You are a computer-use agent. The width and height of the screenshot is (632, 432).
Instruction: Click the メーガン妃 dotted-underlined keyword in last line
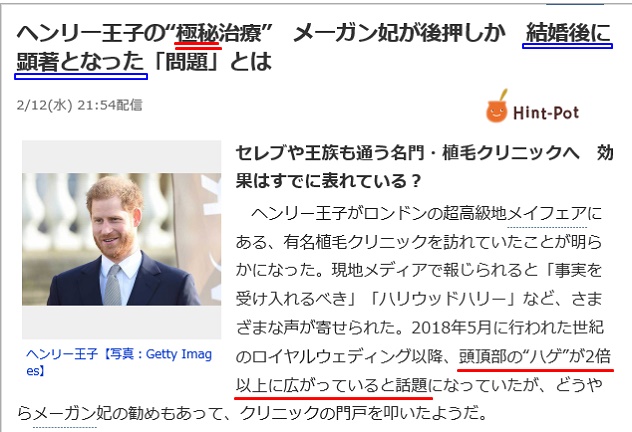click(x=65, y=413)
